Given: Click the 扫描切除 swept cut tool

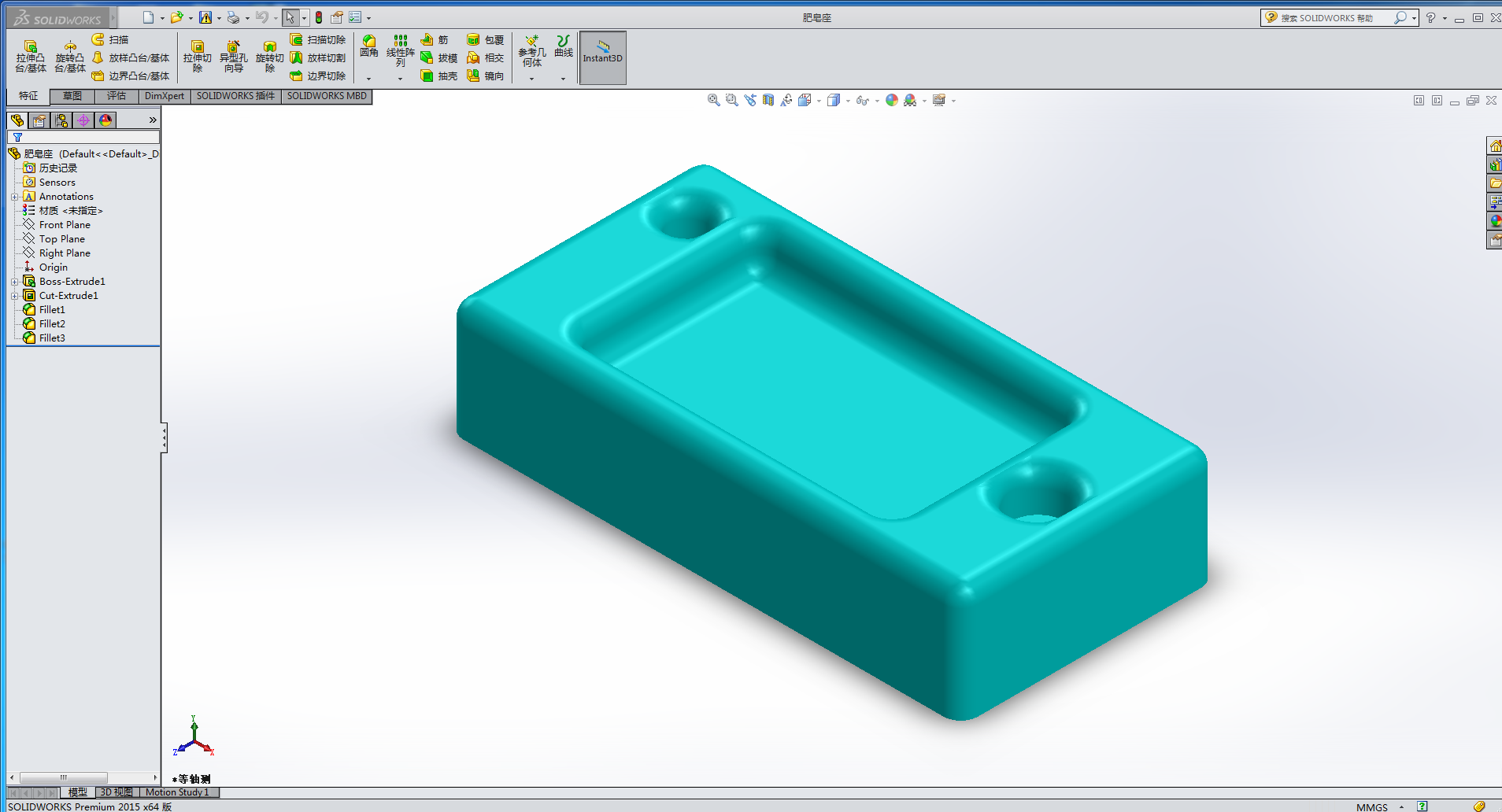Looking at the screenshot, I should 318,39.
